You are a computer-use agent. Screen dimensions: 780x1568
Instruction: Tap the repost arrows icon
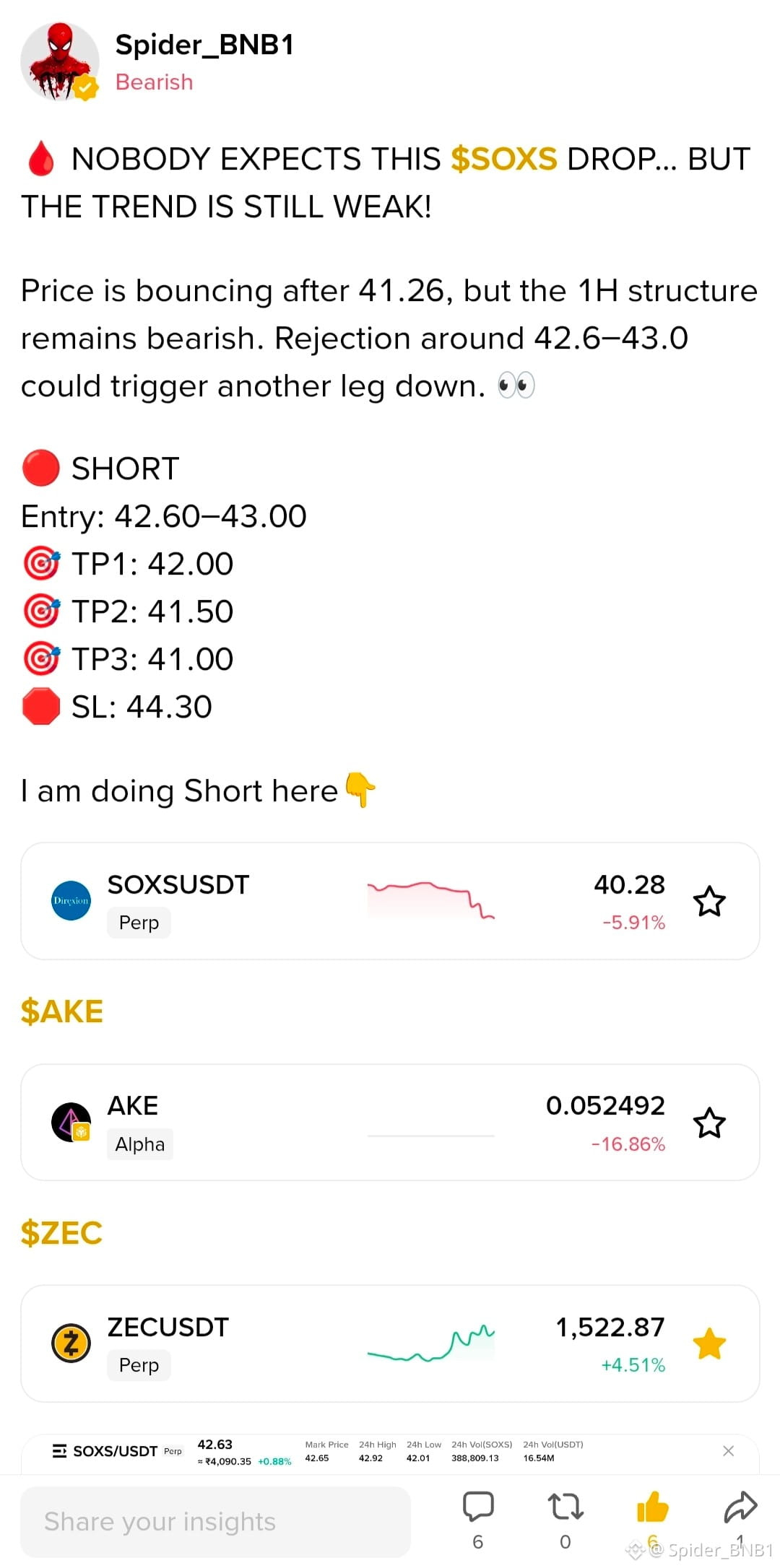[x=565, y=1507]
